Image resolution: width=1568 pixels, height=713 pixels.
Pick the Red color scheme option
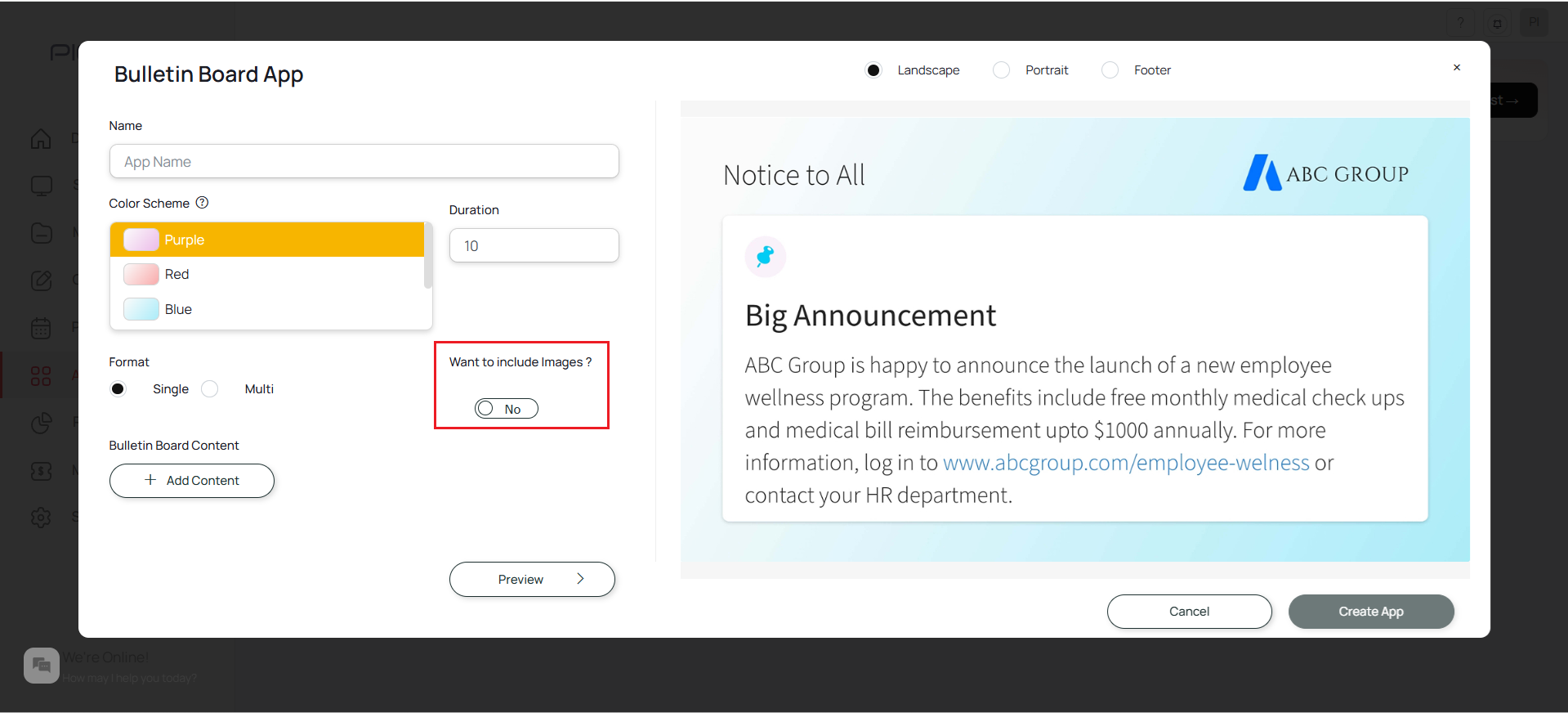(x=267, y=275)
